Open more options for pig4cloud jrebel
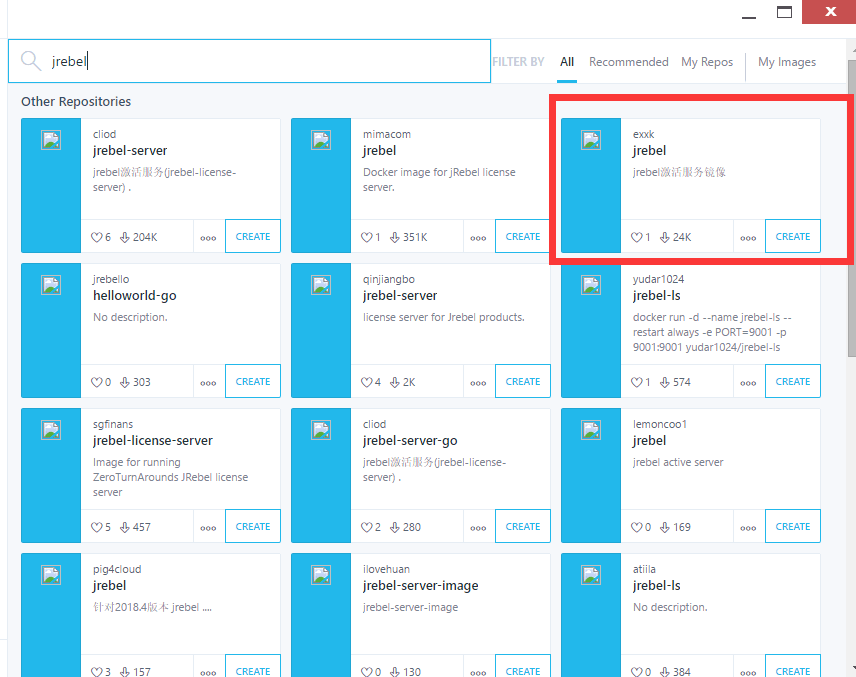 [208, 672]
